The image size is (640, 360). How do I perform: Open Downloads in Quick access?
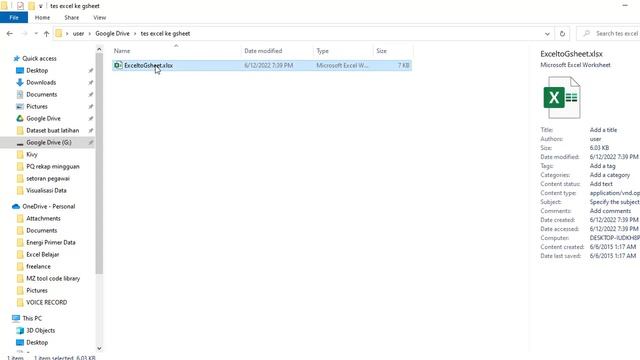pyautogui.click(x=41, y=82)
